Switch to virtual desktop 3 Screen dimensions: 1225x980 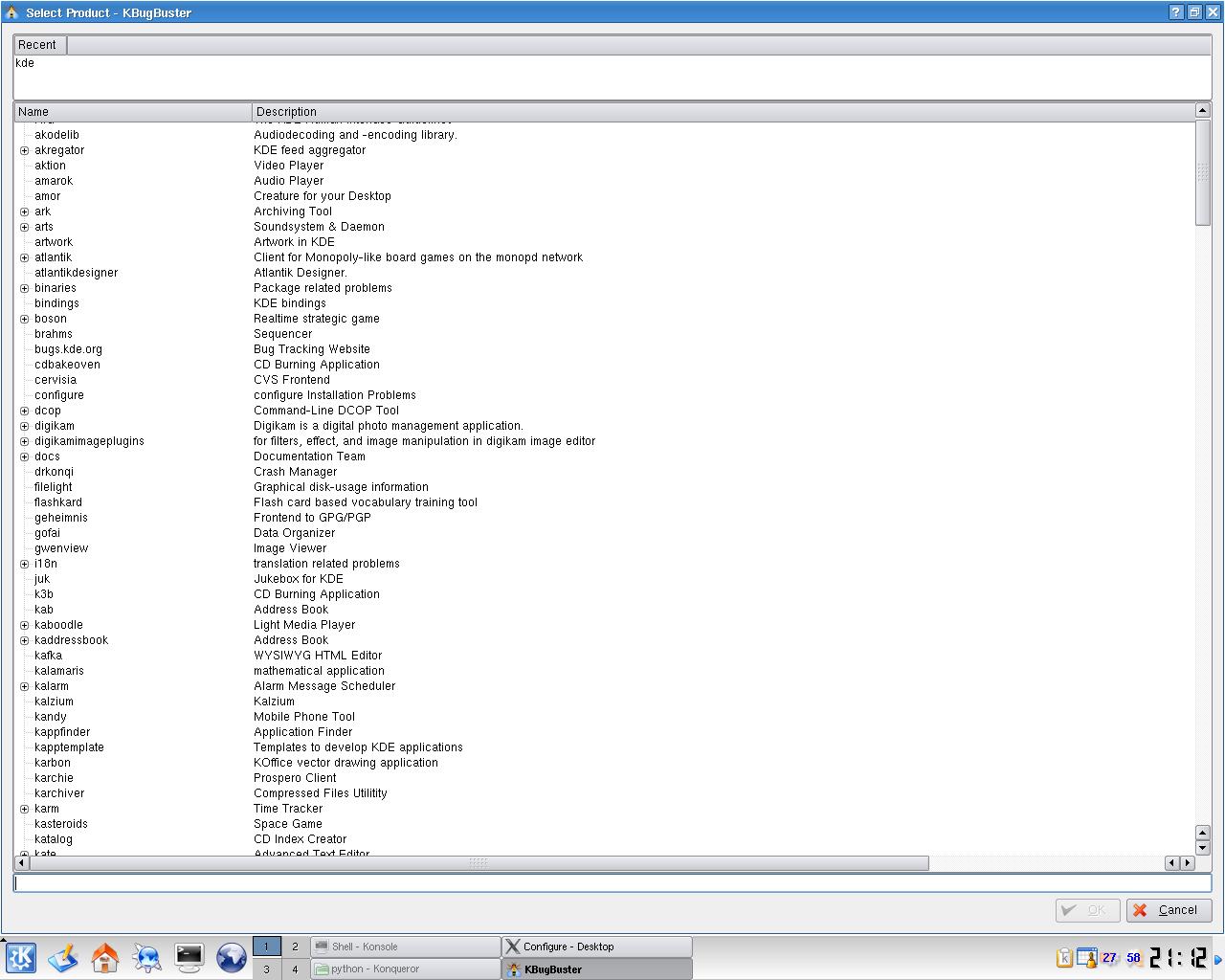pos(266,969)
